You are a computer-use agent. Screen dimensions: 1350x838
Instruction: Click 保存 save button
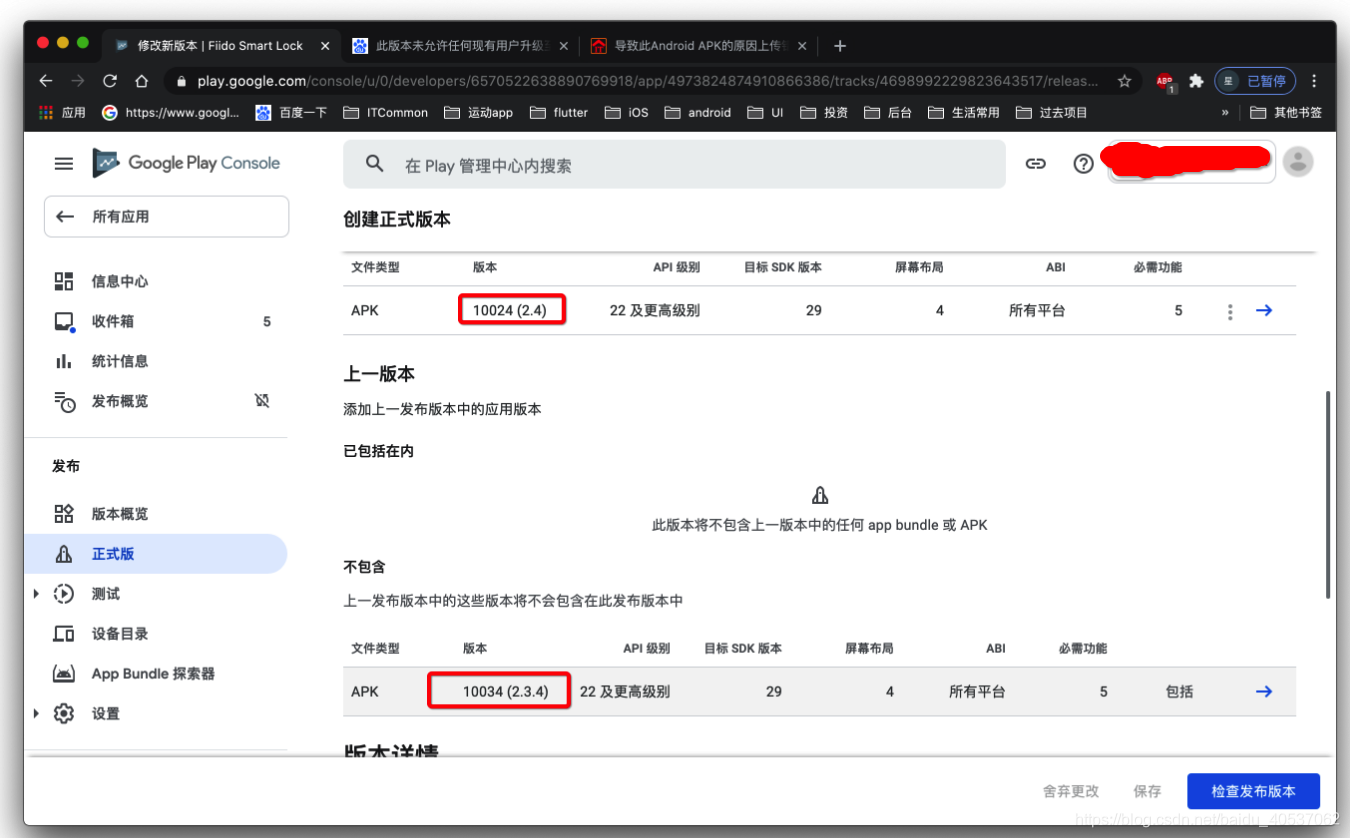click(1147, 791)
